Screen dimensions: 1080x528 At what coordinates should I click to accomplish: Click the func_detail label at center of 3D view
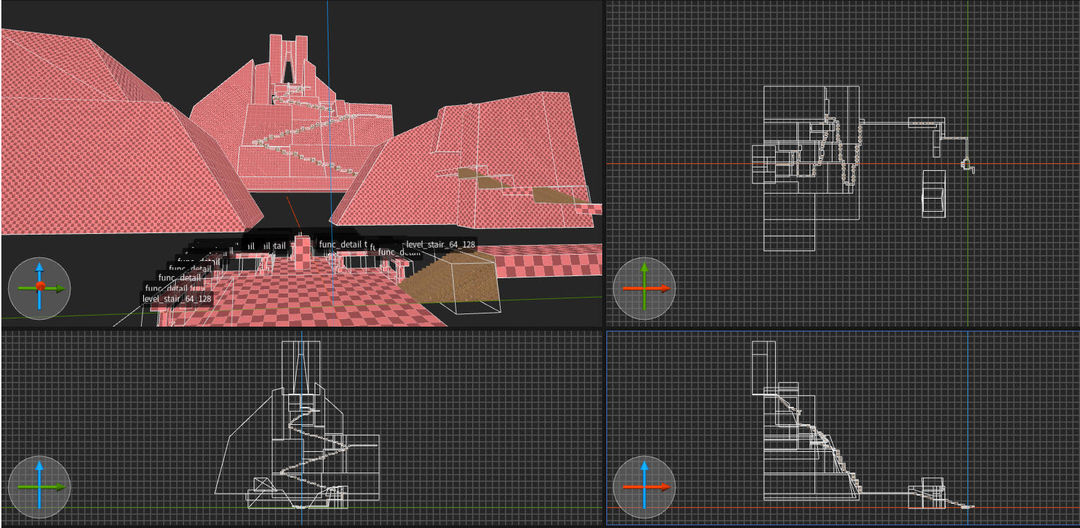tap(341, 244)
